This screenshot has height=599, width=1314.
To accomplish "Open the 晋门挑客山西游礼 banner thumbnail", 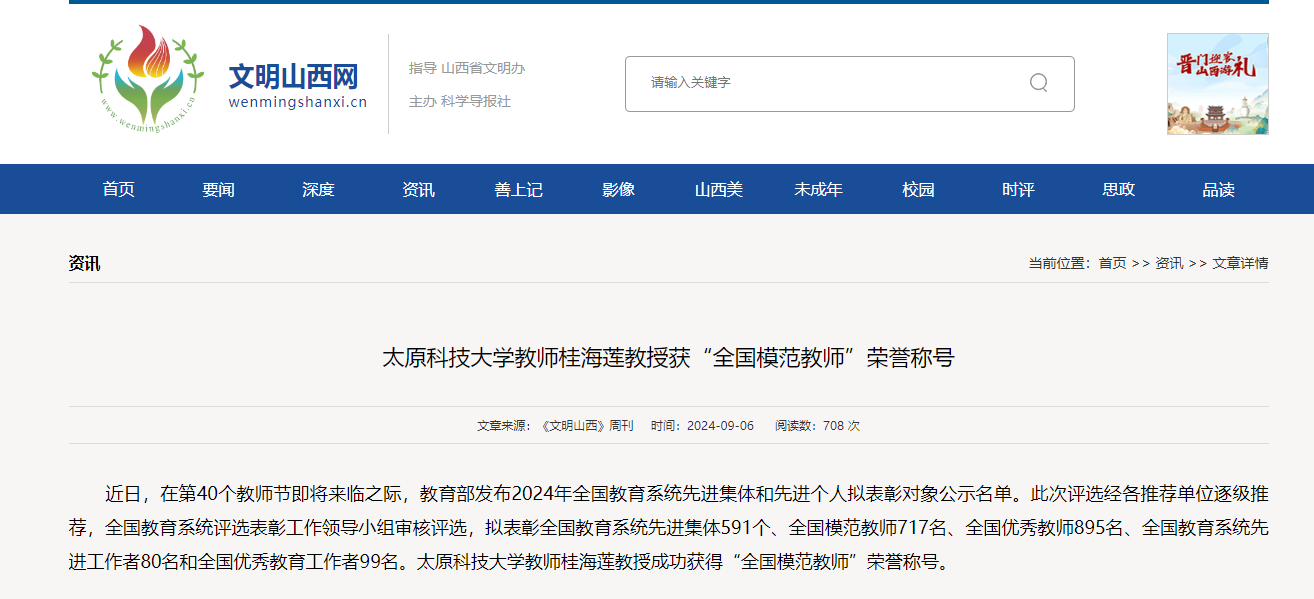I will click(x=1217, y=84).
